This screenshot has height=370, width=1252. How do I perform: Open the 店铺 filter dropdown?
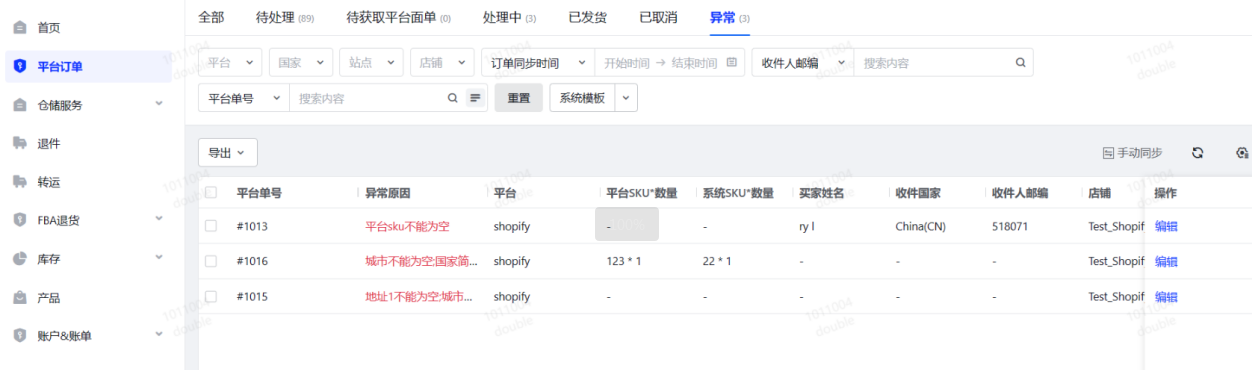(x=442, y=62)
